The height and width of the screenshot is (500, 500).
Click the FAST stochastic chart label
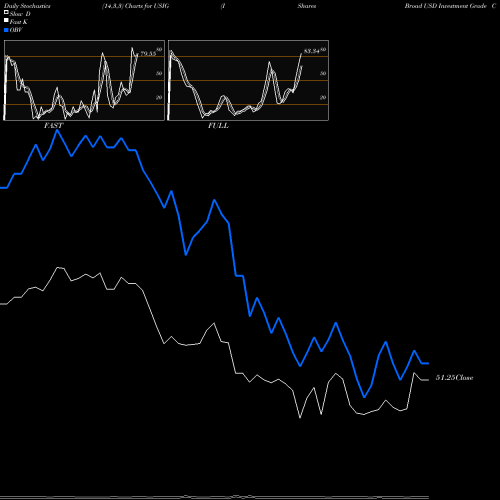(53, 126)
